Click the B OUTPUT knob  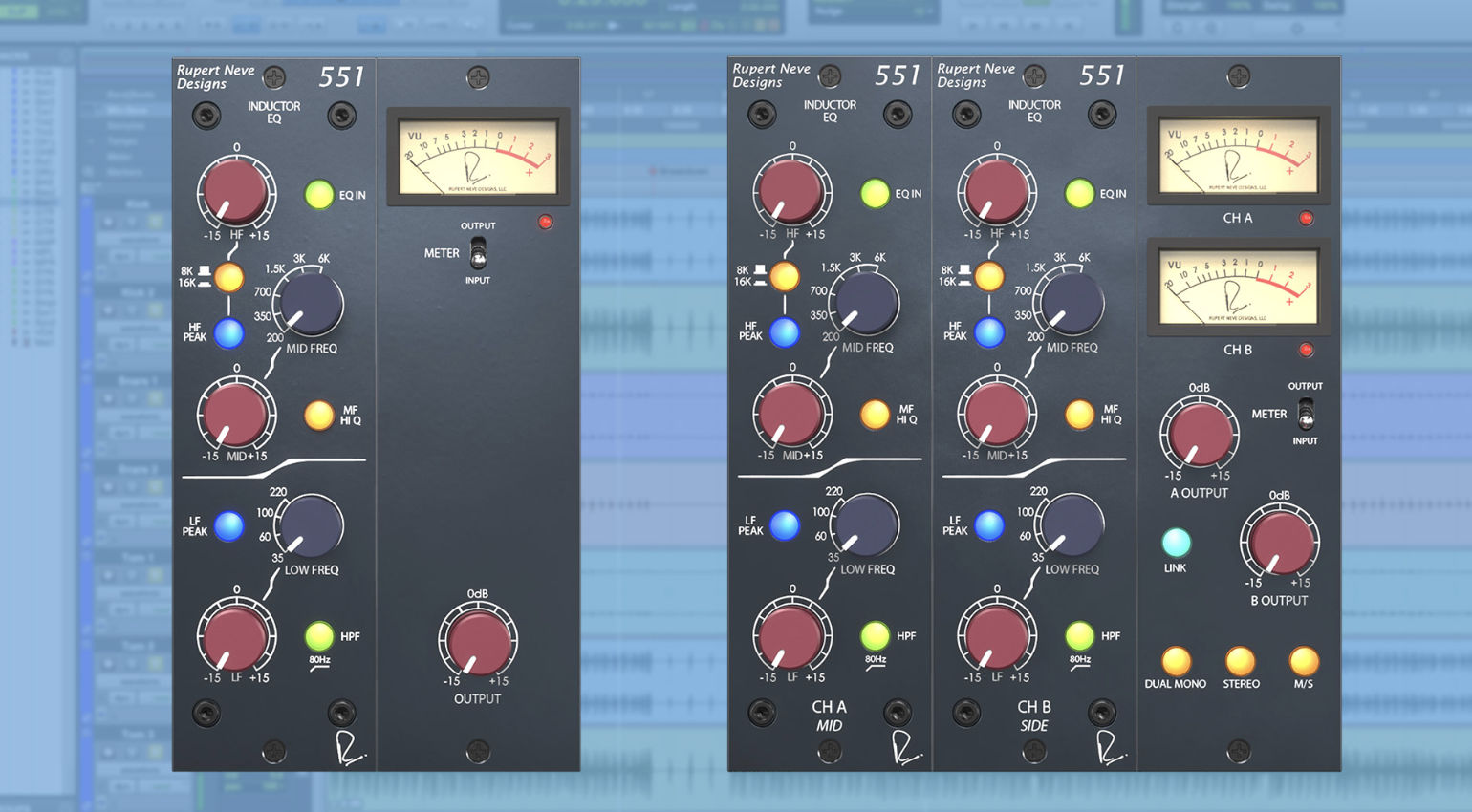pos(1279,541)
